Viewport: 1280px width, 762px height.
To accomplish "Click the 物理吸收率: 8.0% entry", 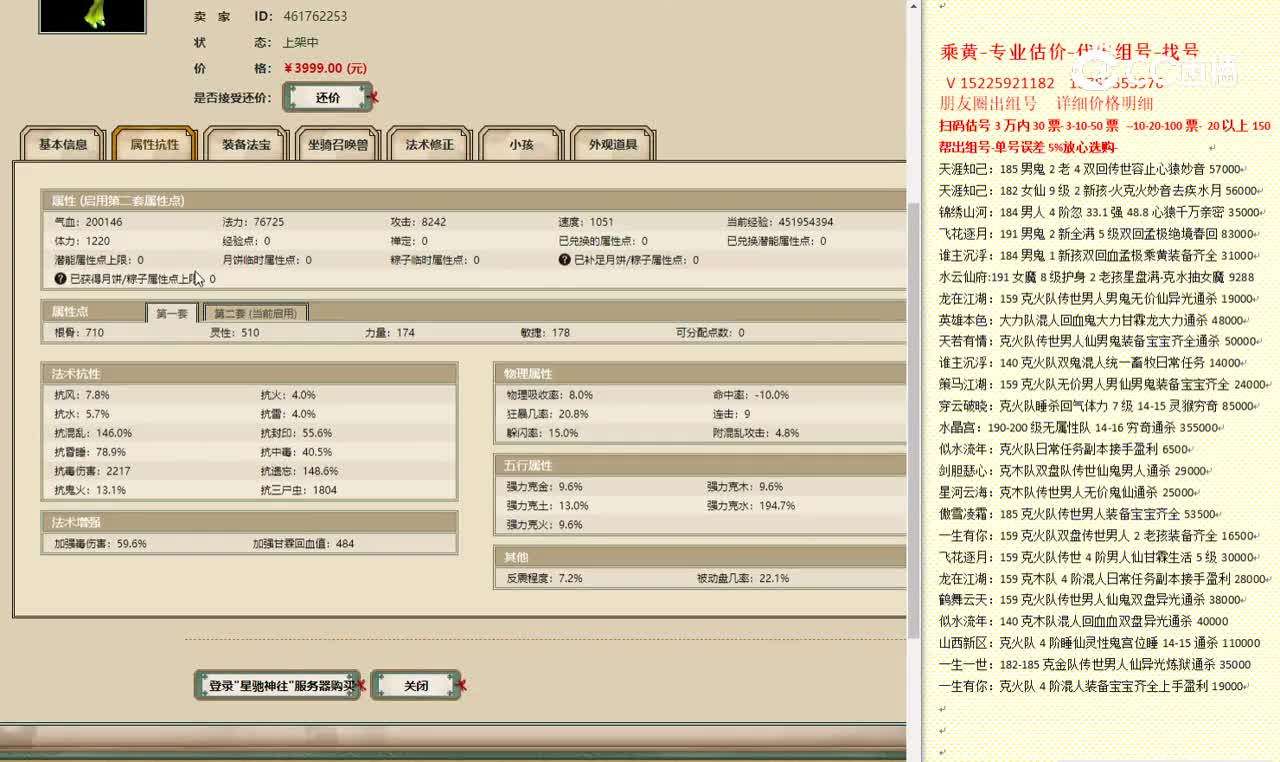I will pos(549,395).
